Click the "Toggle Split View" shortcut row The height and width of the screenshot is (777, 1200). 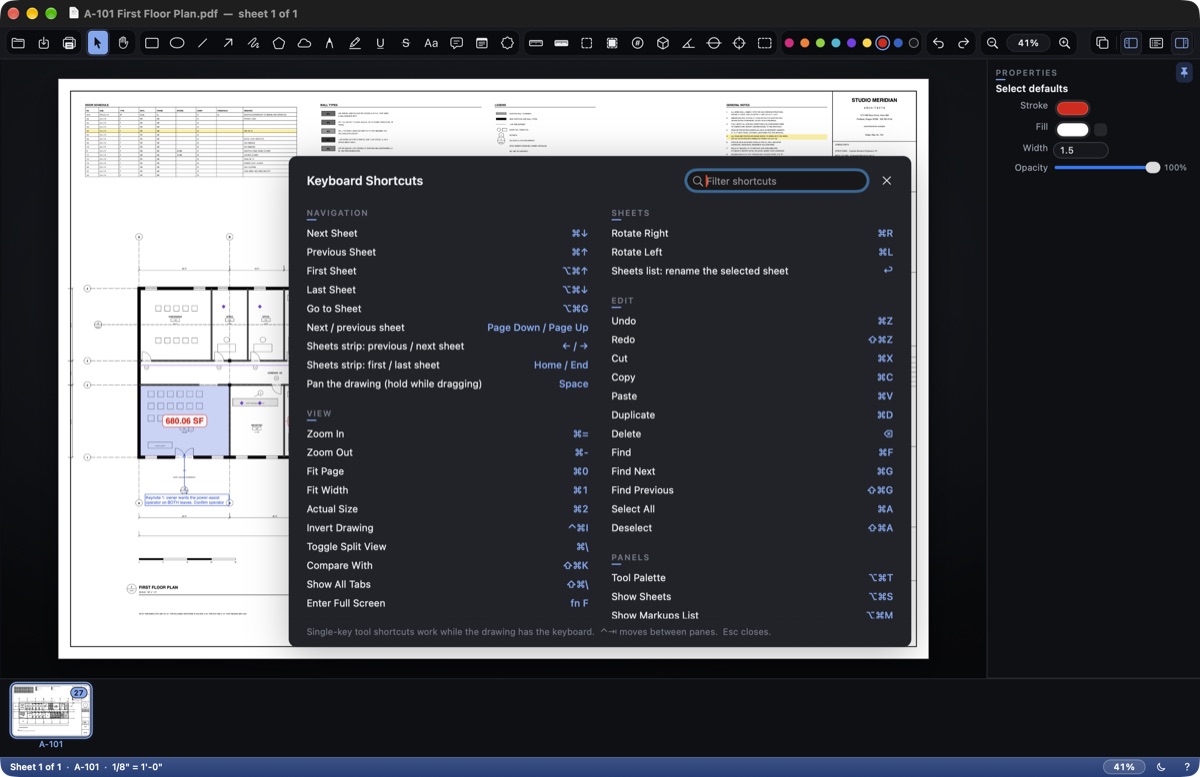[x=448, y=547]
